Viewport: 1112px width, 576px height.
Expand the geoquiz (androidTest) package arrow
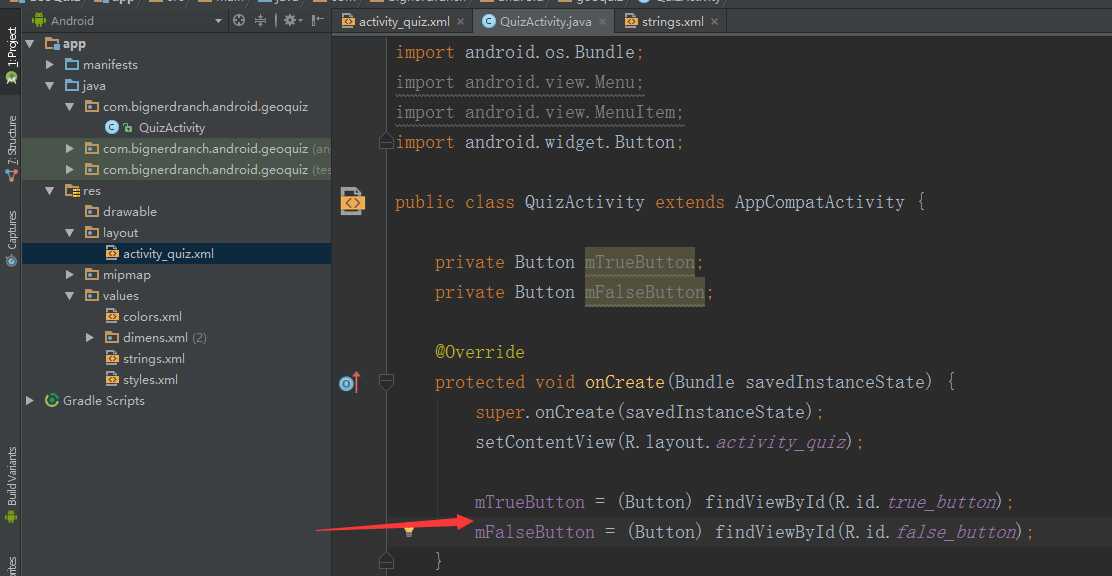click(70, 149)
